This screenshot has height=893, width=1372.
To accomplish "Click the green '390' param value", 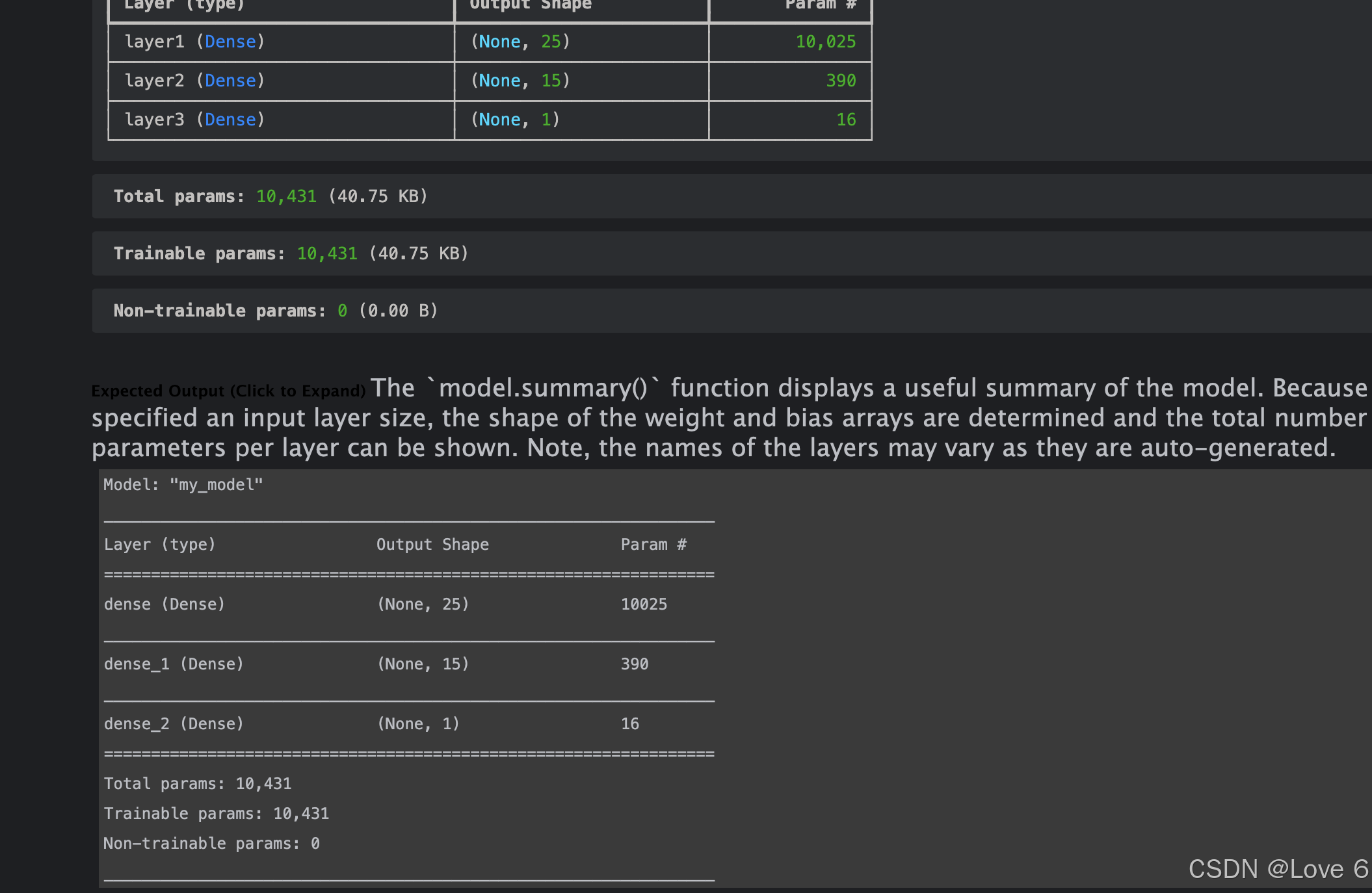I will (x=841, y=81).
